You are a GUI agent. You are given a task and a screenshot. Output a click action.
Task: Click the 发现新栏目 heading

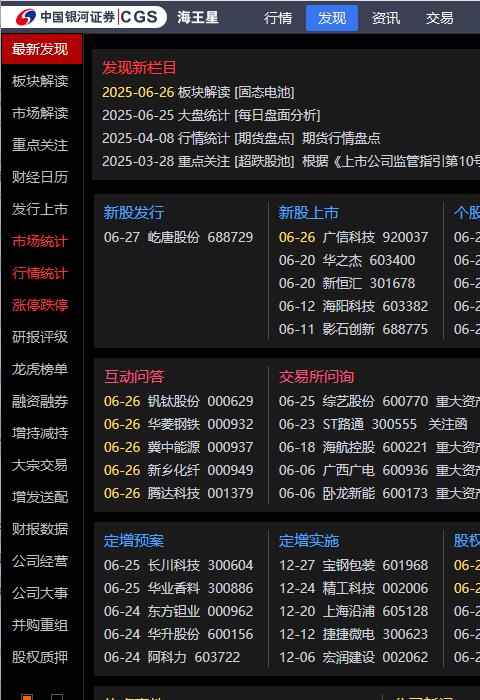[139, 67]
